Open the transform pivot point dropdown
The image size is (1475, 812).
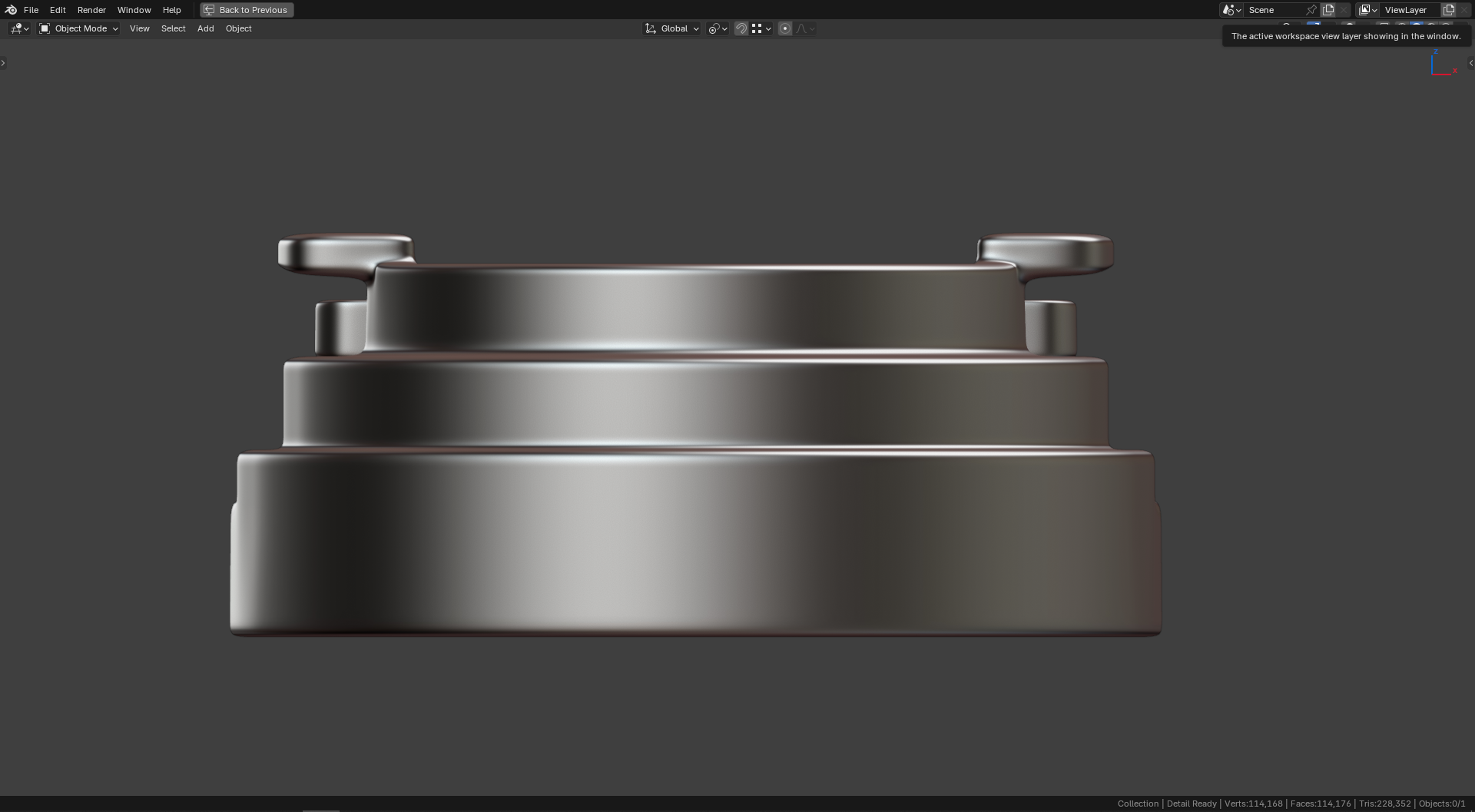[718, 28]
